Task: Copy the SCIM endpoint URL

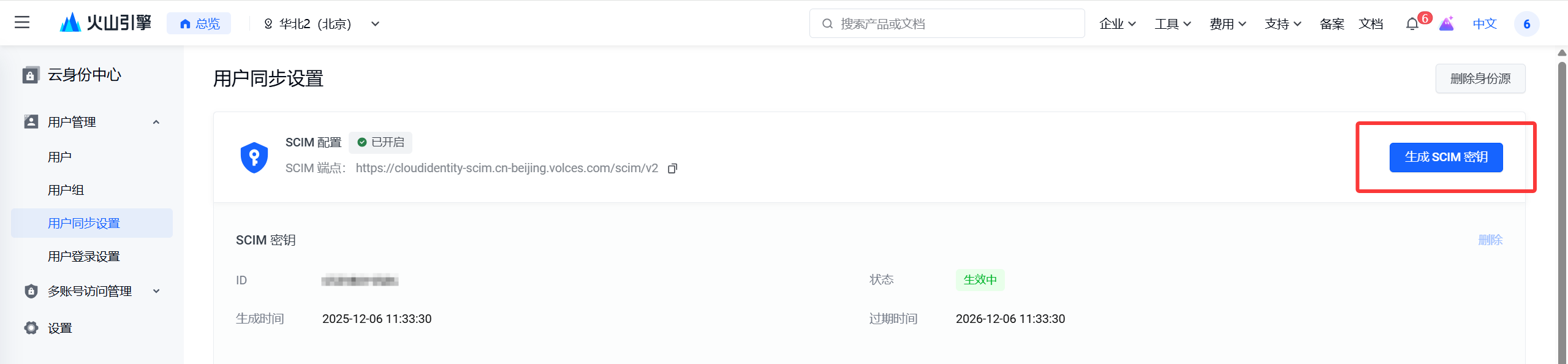Action: tap(672, 169)
